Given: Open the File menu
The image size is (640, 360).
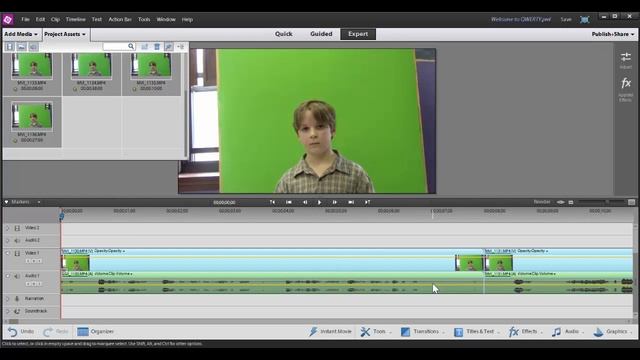Looking at the screenshot, I should pos(25,19).
